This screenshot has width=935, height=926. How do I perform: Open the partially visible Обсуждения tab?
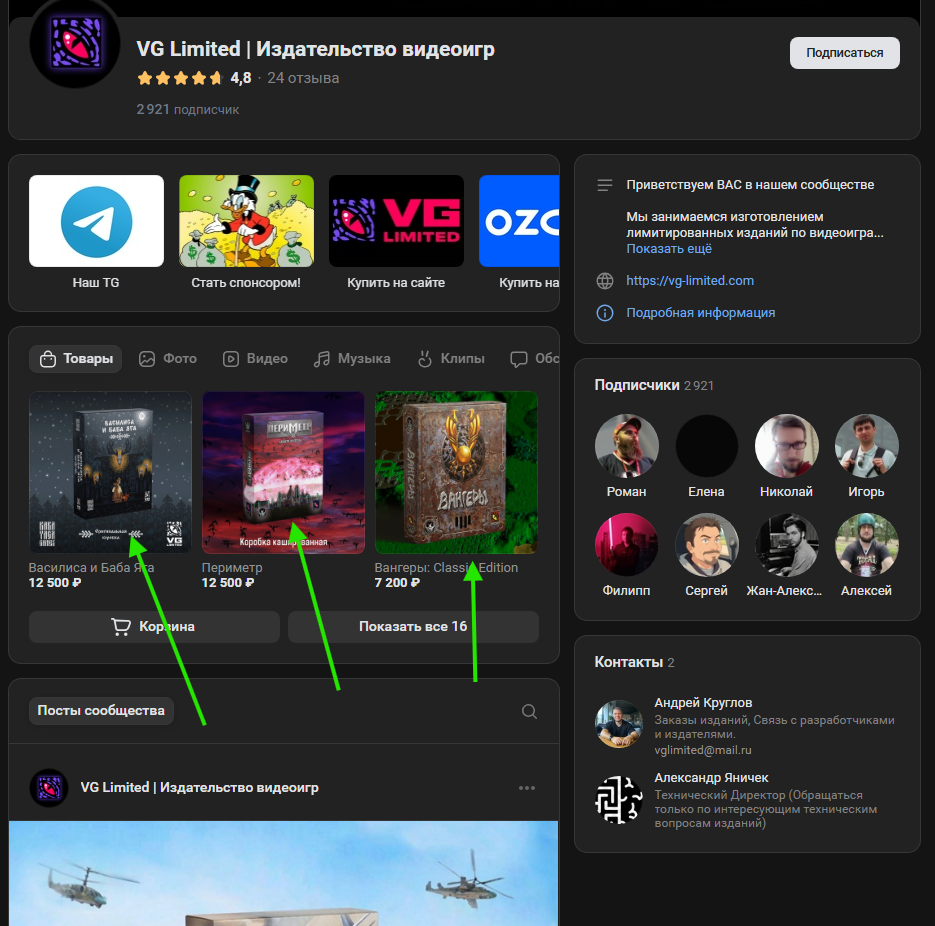point(535,359)
